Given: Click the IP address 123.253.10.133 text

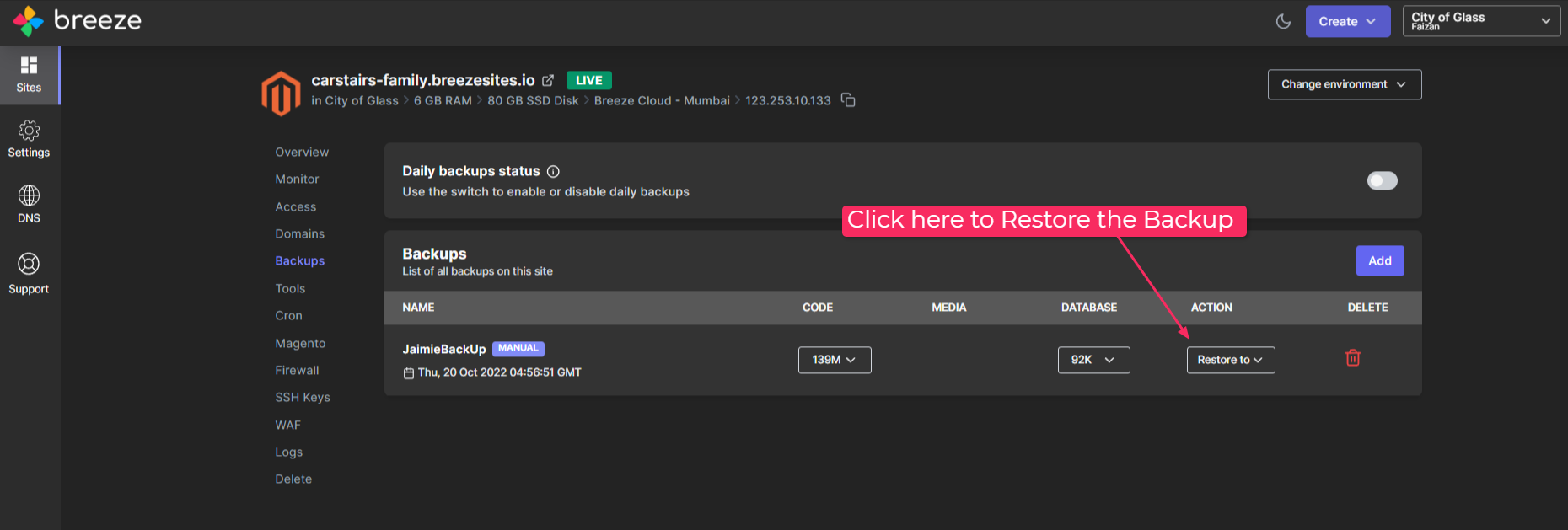Looking at the screenshot, I should tap(788, 101).
